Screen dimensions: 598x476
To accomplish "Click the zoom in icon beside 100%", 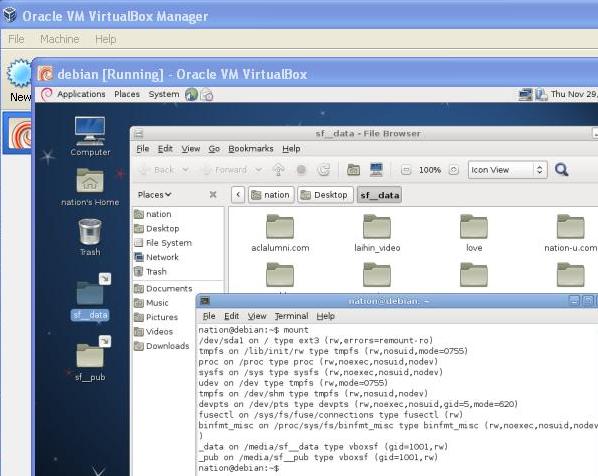I will tap(453, 170).
